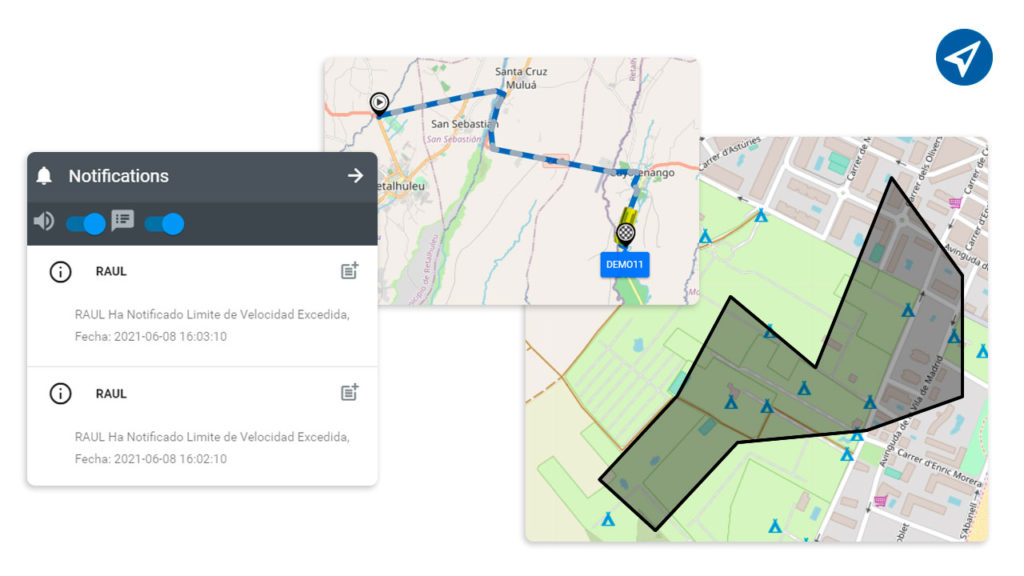
Task: Click the text 'Fecha: 2021-06-08 16:02:10'
Action: (x=151, y=459)
